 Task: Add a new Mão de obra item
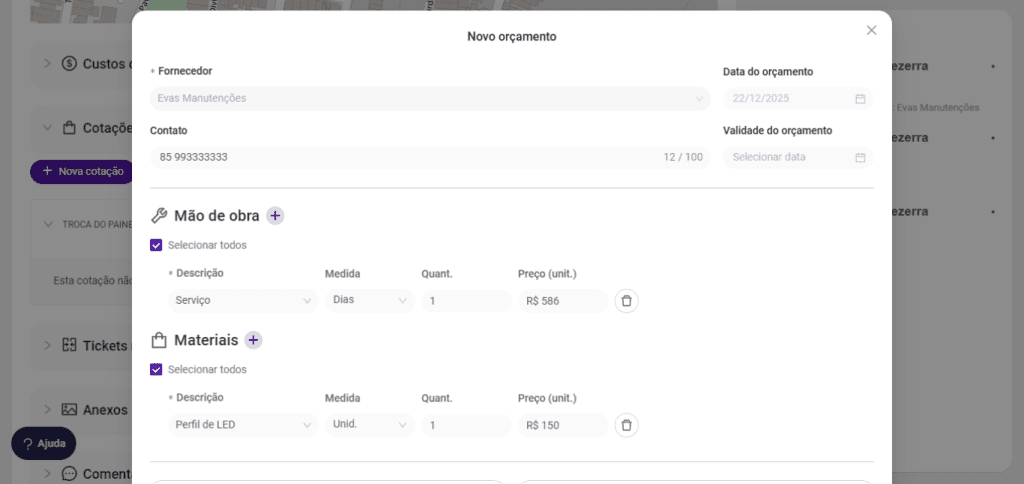point(276,215)
